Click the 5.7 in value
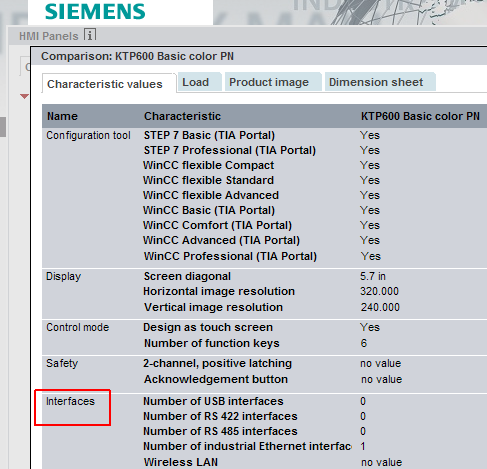Screen dimensions: 487x469 point(373,276)
